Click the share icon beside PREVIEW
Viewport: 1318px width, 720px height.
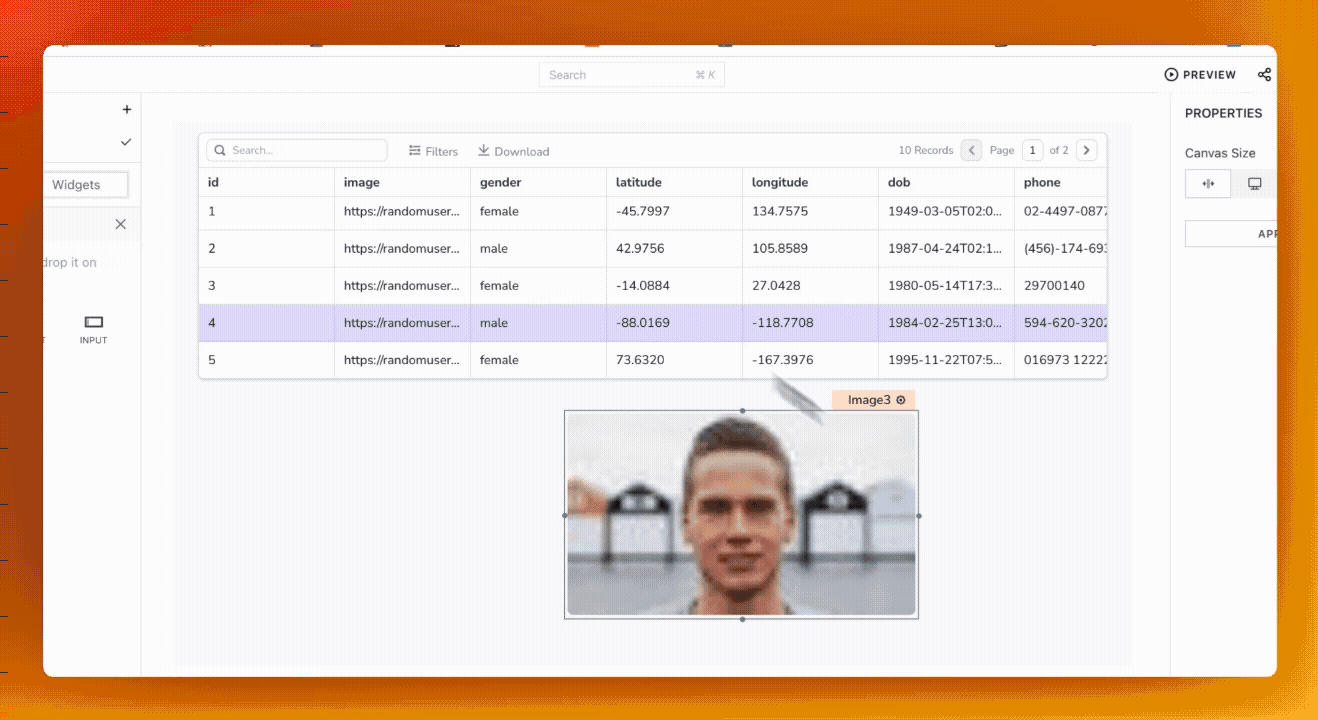point(1264,74)
